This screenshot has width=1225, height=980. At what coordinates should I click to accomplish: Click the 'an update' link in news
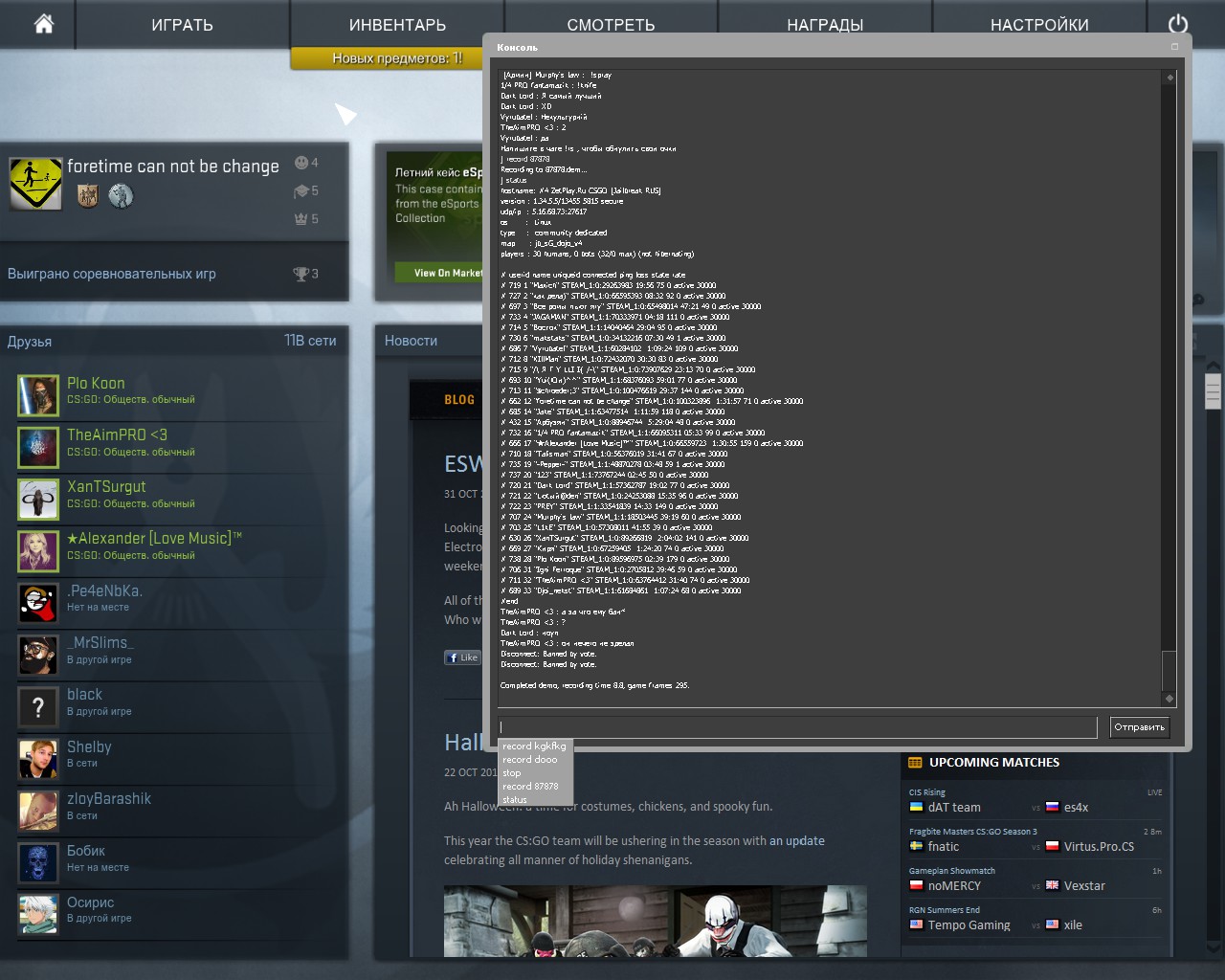tap(796, 841)
